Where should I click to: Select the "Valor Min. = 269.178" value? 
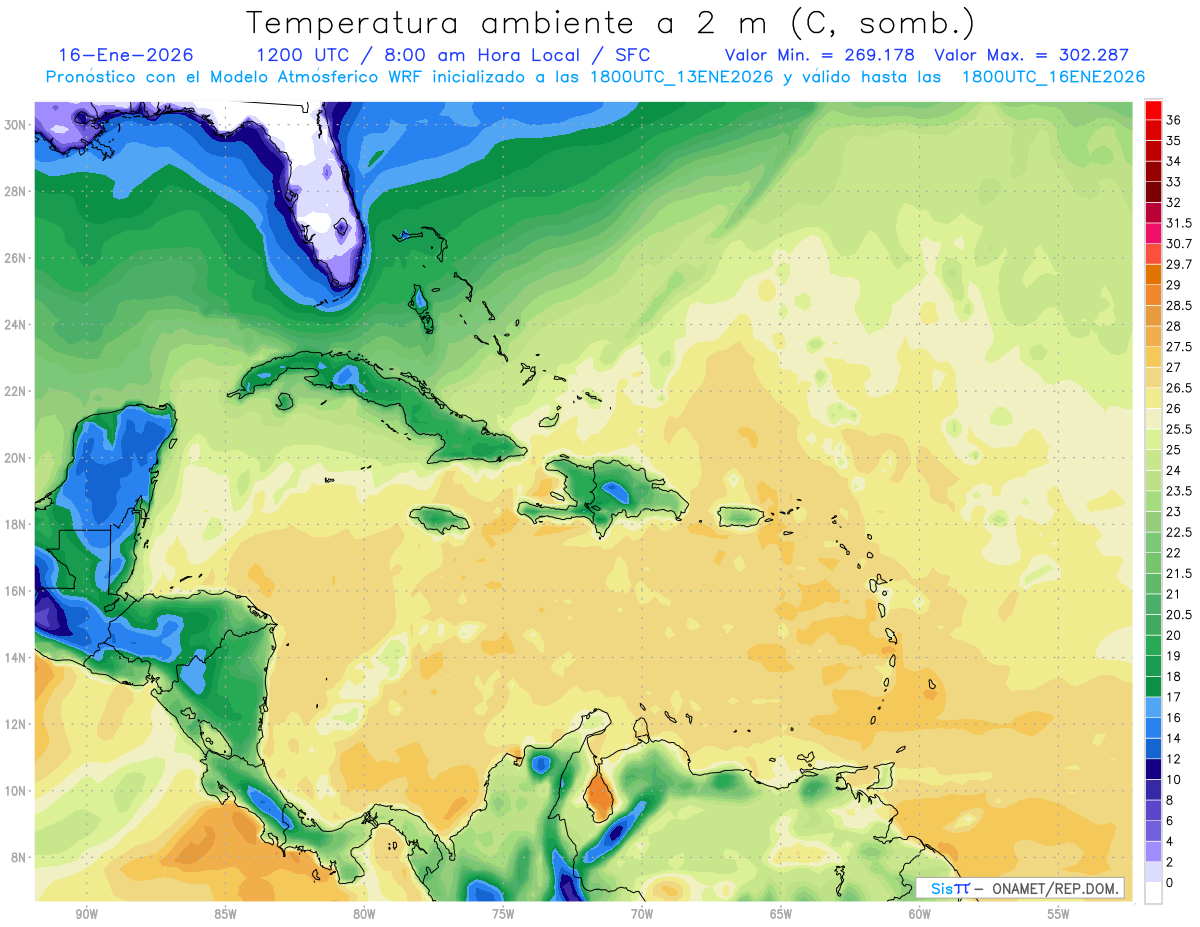tap(819, 55)
